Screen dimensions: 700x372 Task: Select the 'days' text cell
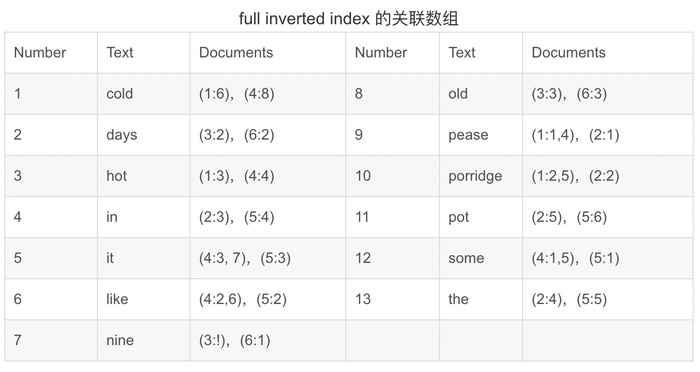tap(143, 135)
